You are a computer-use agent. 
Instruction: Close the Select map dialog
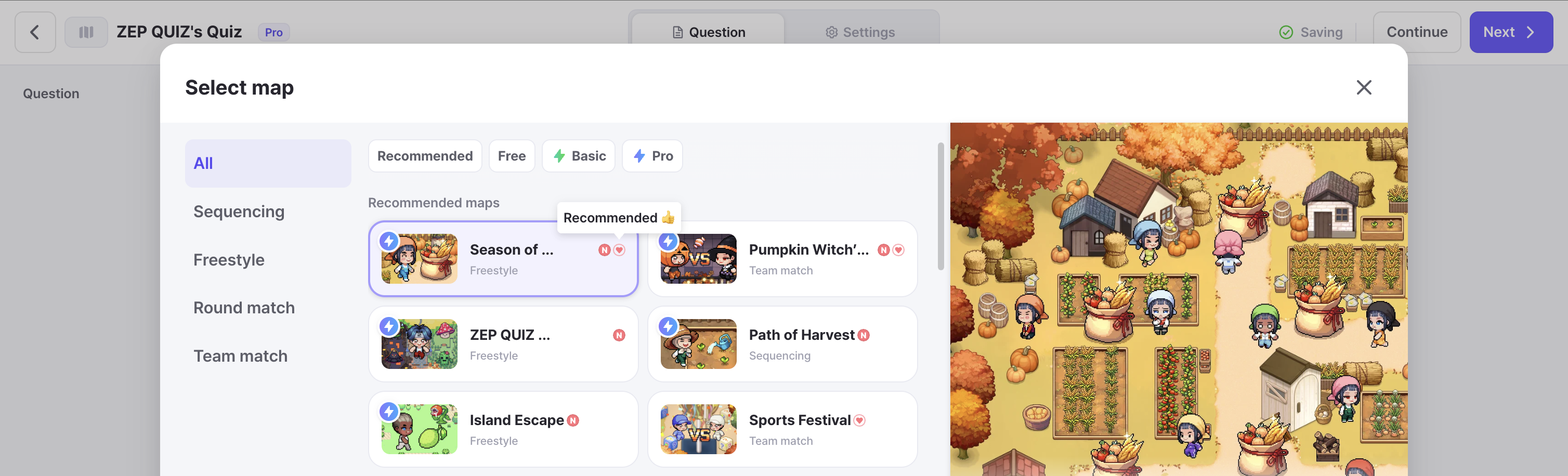(x=1364, y=88)
